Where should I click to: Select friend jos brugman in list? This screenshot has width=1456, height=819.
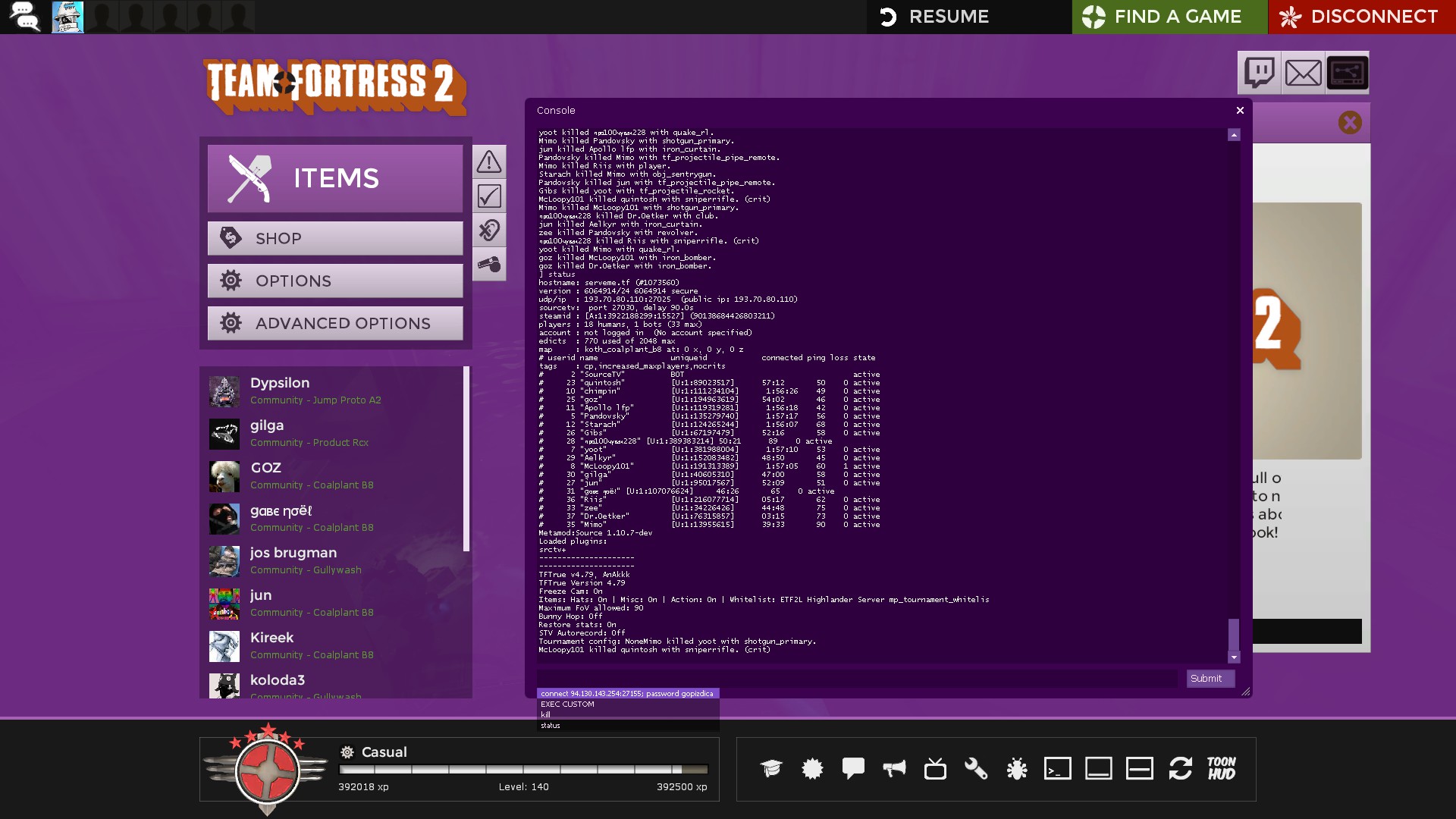[334, 560]
